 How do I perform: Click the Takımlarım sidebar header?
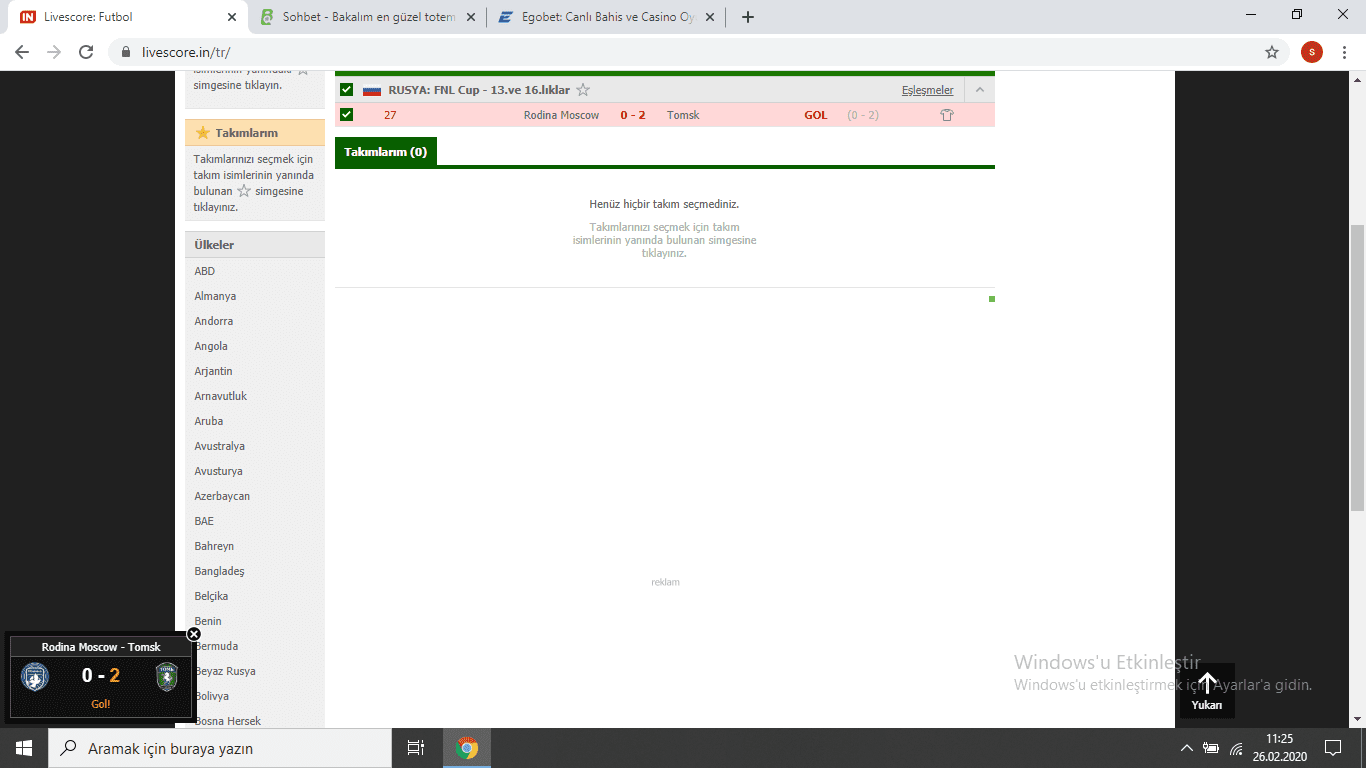click(x=255, y=133)
